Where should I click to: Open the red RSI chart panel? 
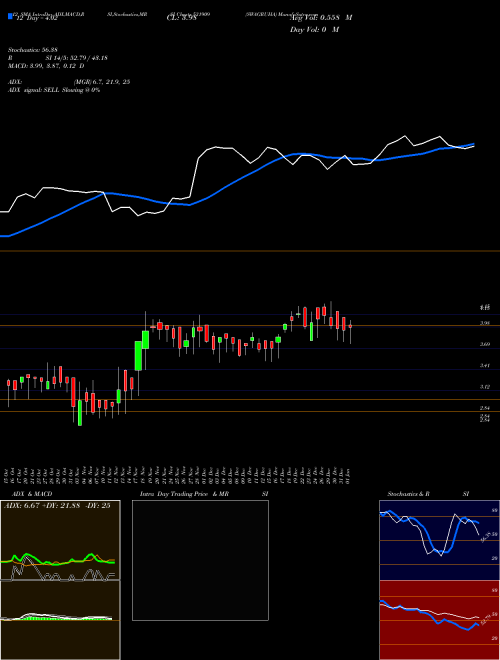tap(439, 620)
